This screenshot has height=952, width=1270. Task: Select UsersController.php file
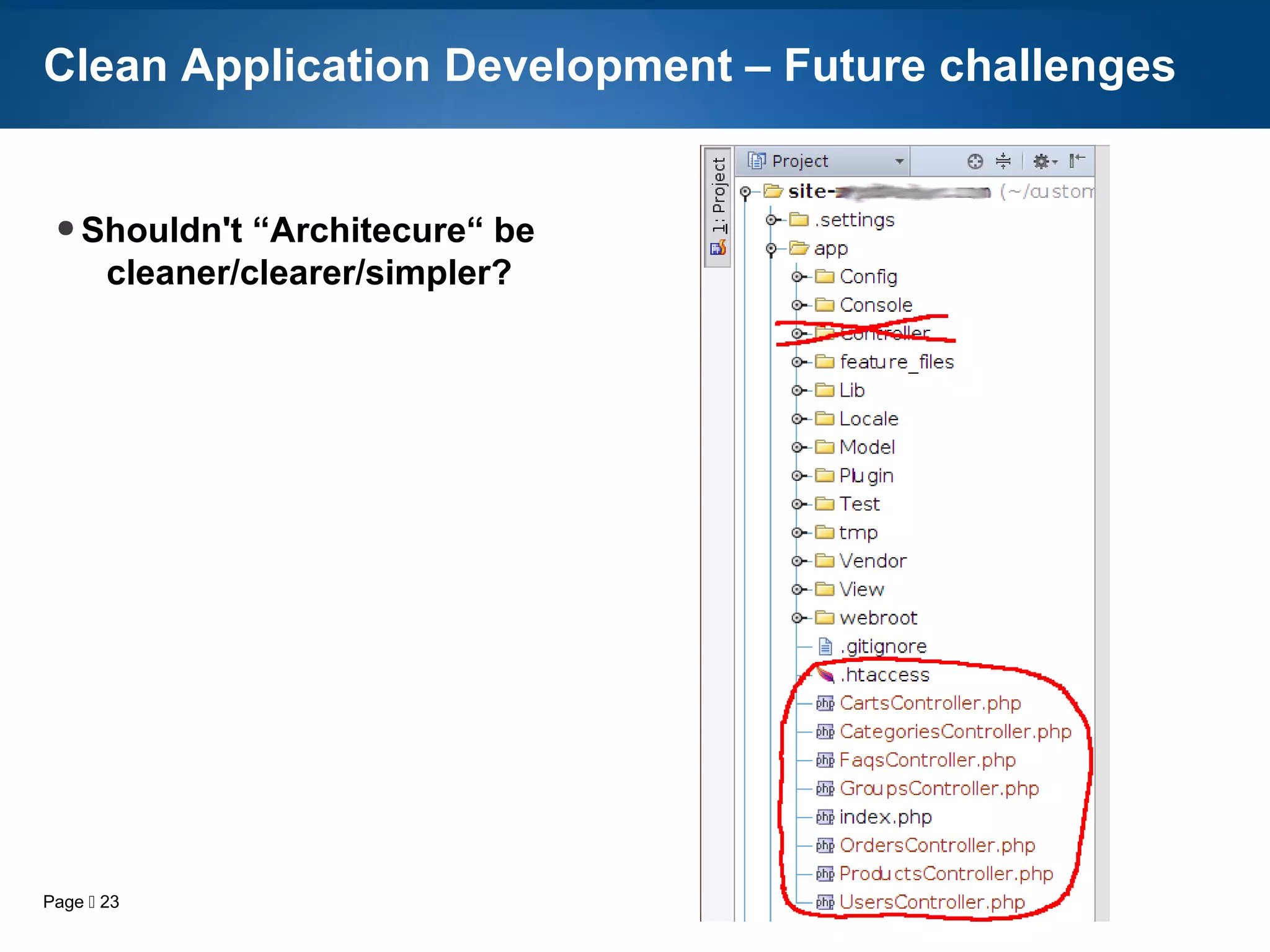931,902
